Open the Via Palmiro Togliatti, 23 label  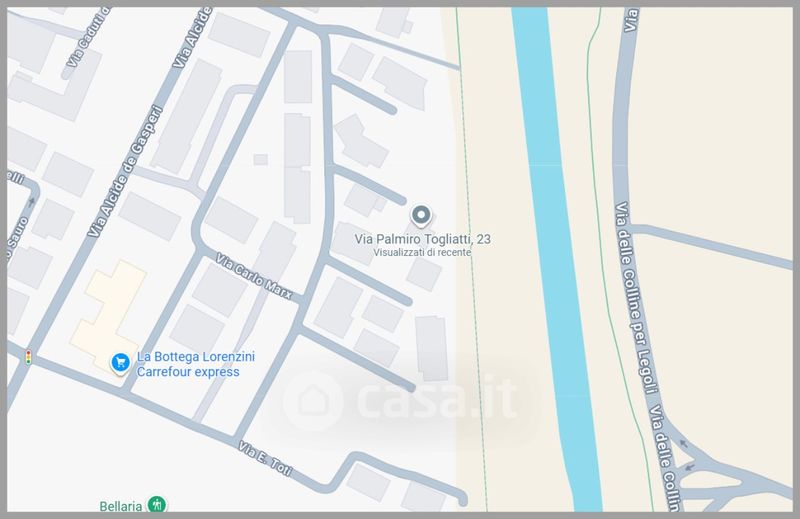pyautogui.click(x=423, y=239)
